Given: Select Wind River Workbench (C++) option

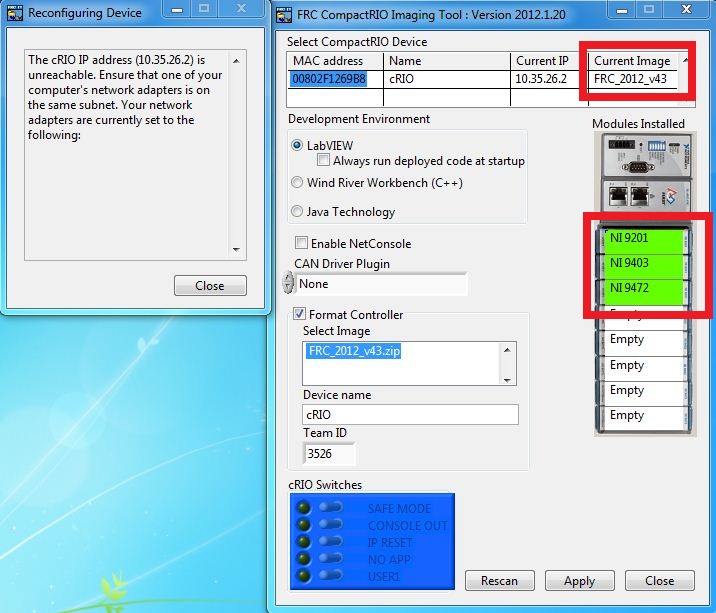Looking at the screenshot, I should [297, 182].
